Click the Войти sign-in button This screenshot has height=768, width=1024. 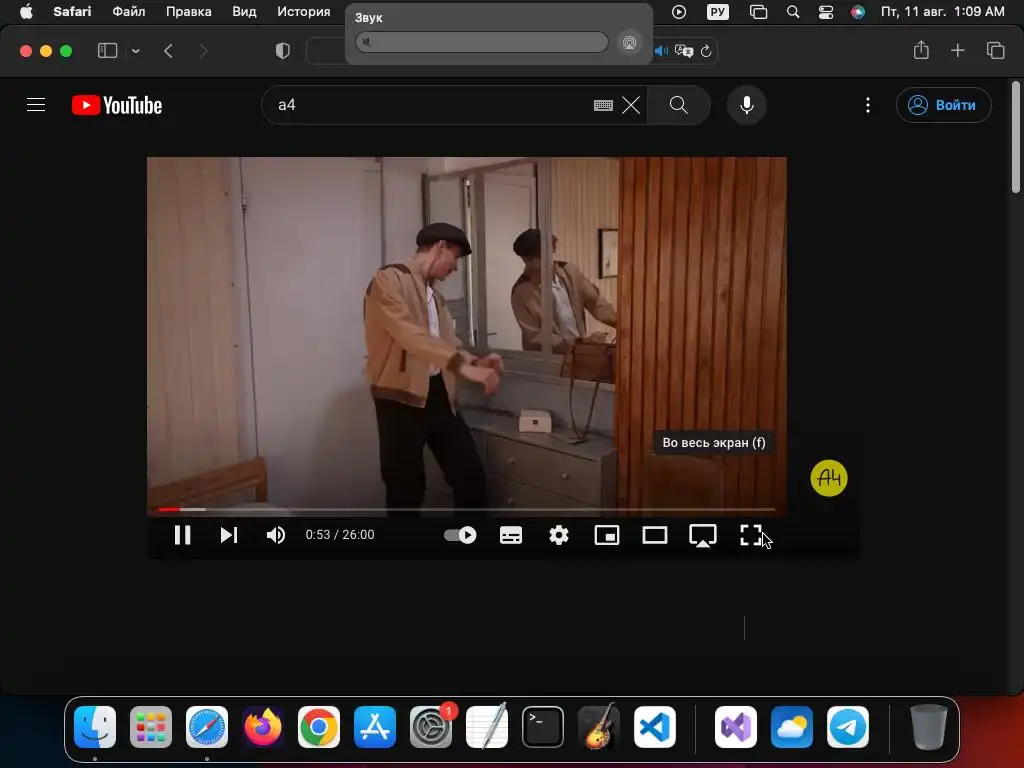coord(944,105)
